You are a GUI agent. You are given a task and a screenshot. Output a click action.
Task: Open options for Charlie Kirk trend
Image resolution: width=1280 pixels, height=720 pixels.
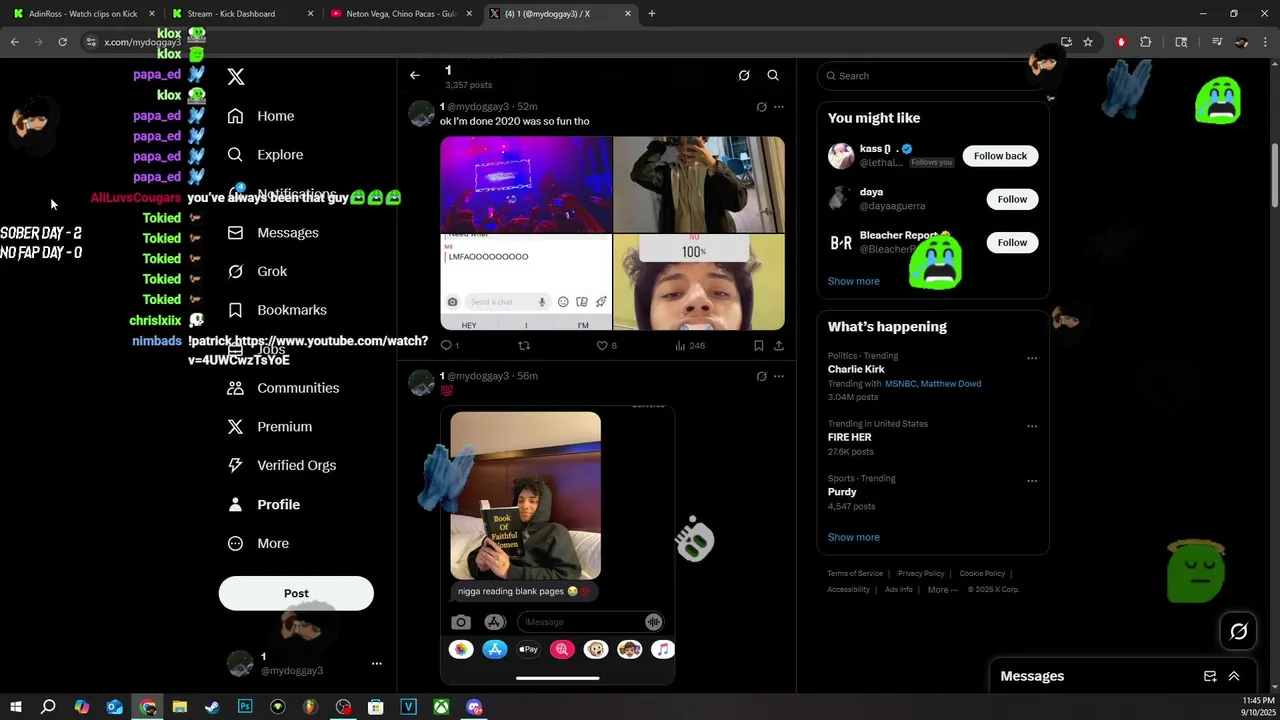(x=1032, y=358)
